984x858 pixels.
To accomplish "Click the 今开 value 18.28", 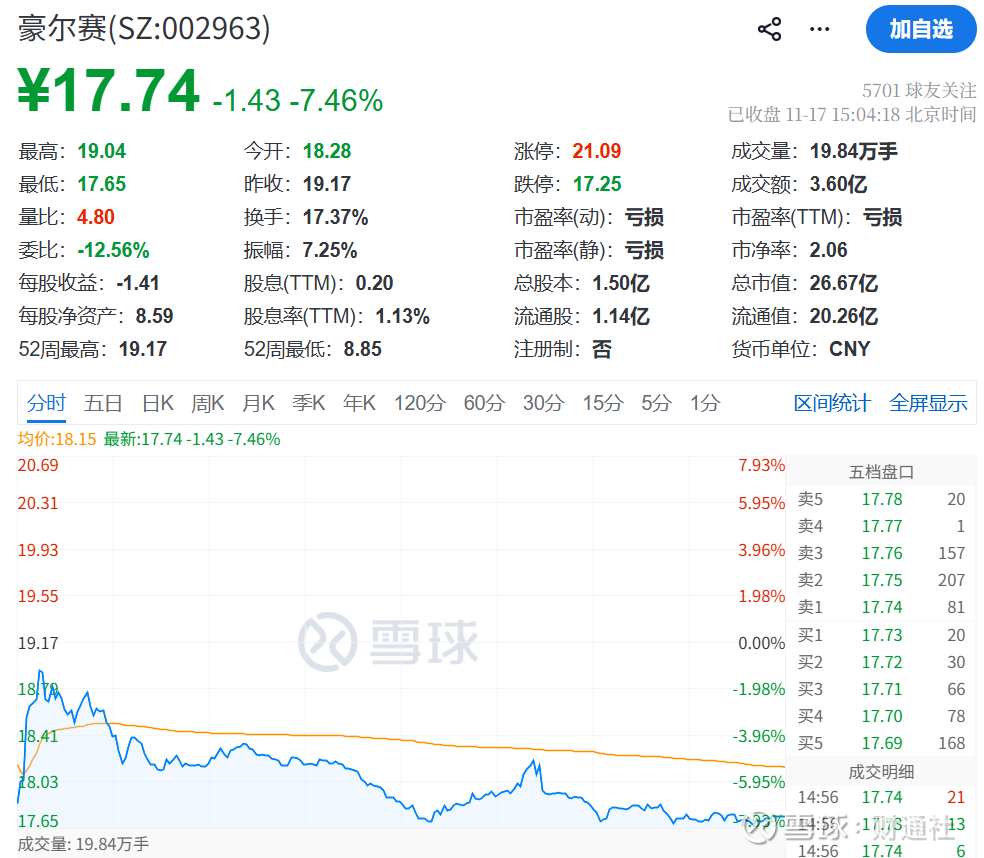I will pos(327,151).
